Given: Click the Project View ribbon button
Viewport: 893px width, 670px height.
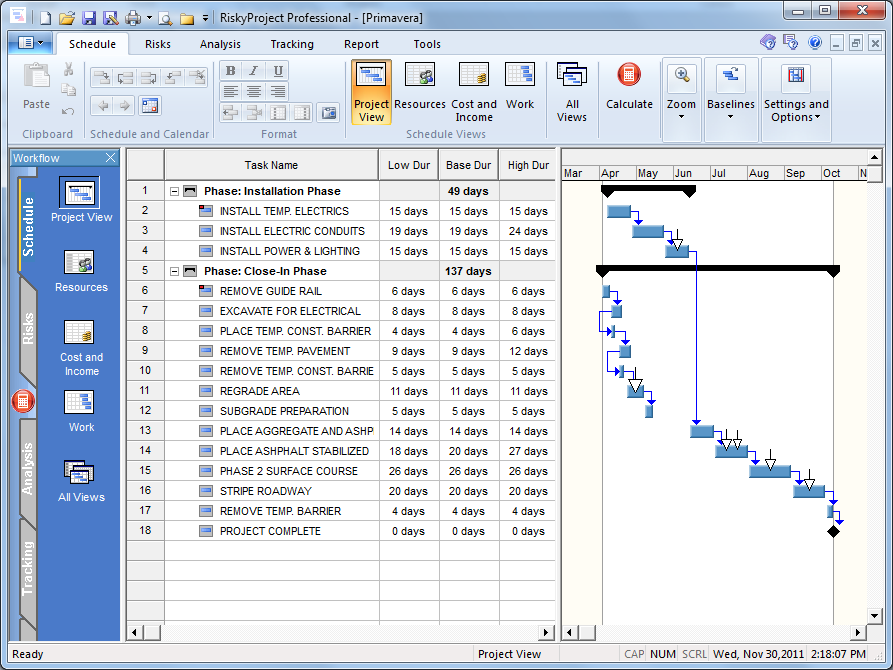Looking at the screenshot, I should point(371,92).
